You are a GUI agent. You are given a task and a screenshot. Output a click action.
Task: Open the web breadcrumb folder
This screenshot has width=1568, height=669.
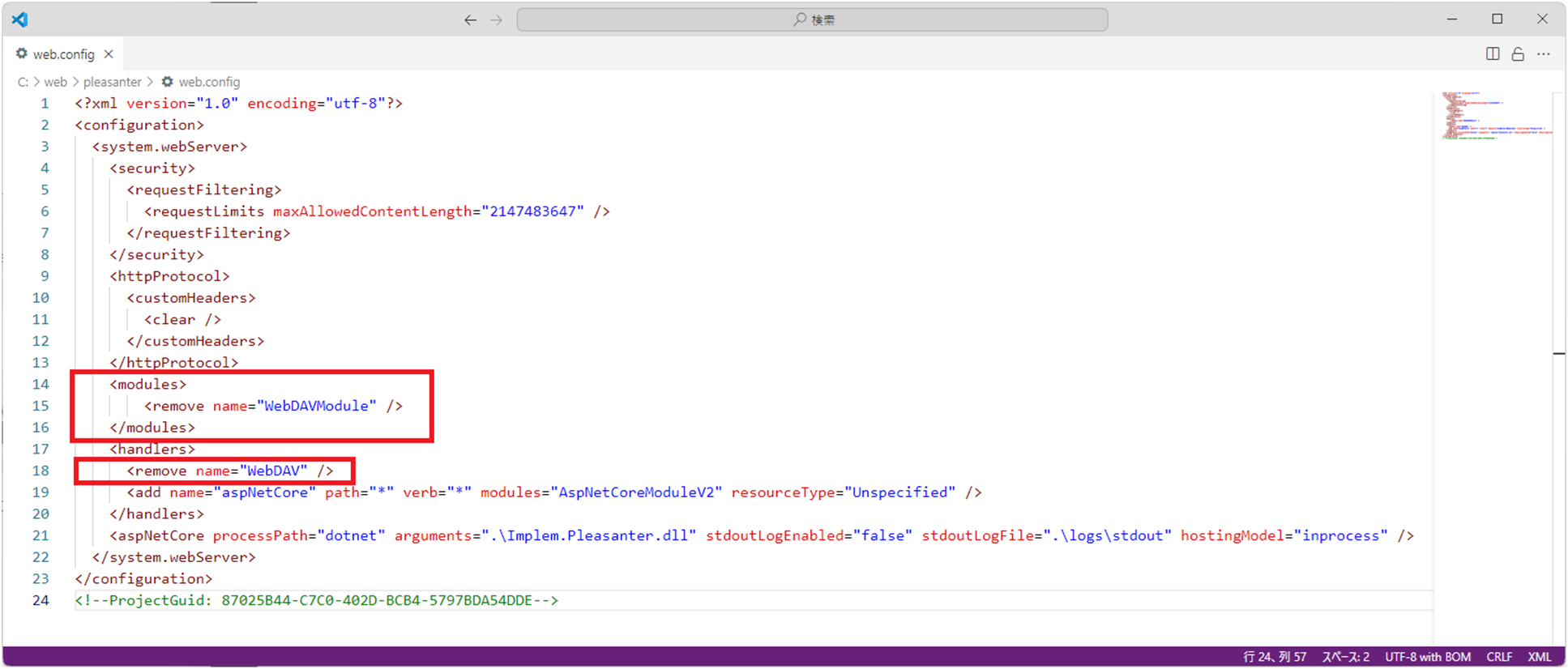pyautogui.click(x=55, y=82)
